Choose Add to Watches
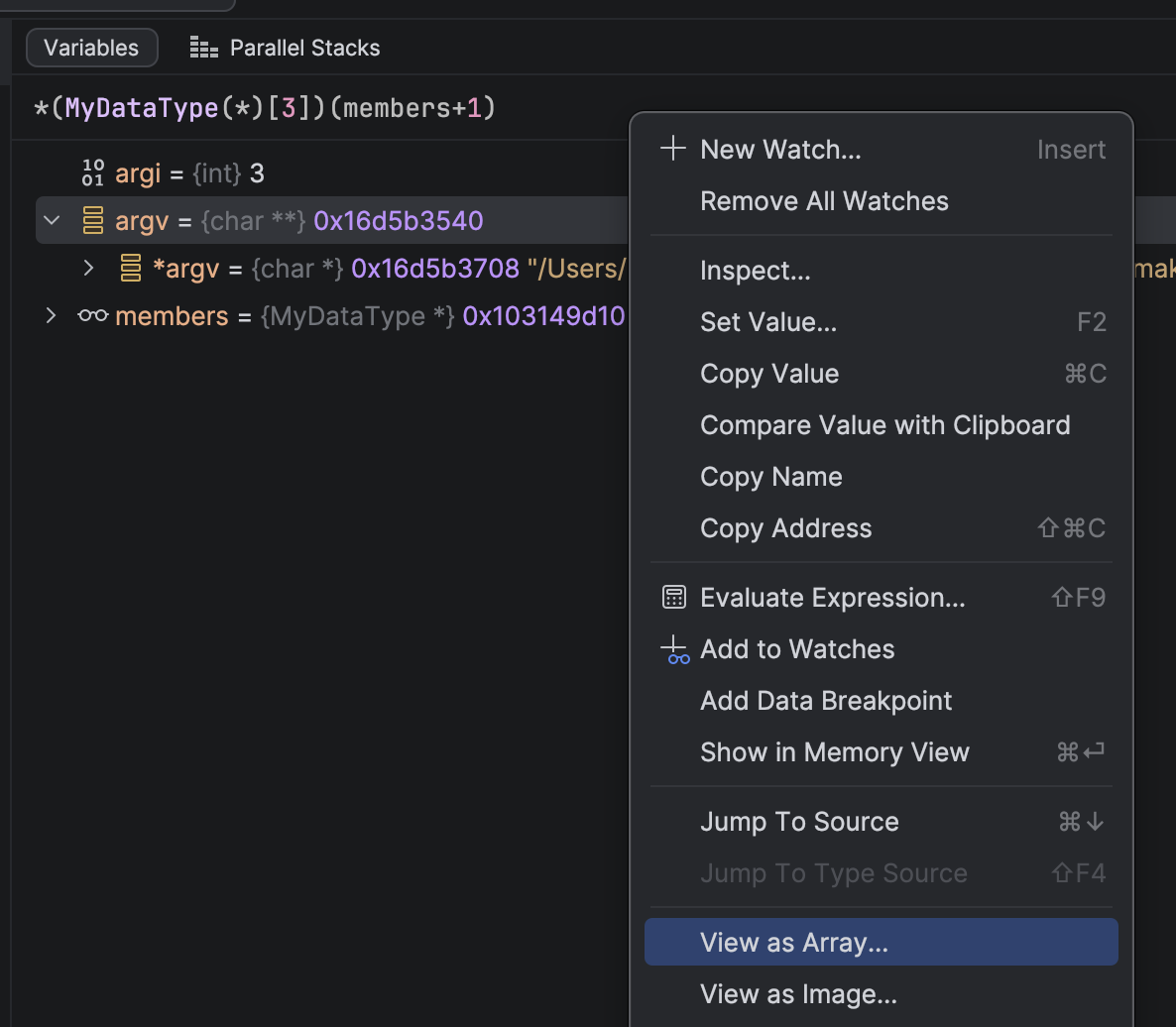 click(882, 649)
